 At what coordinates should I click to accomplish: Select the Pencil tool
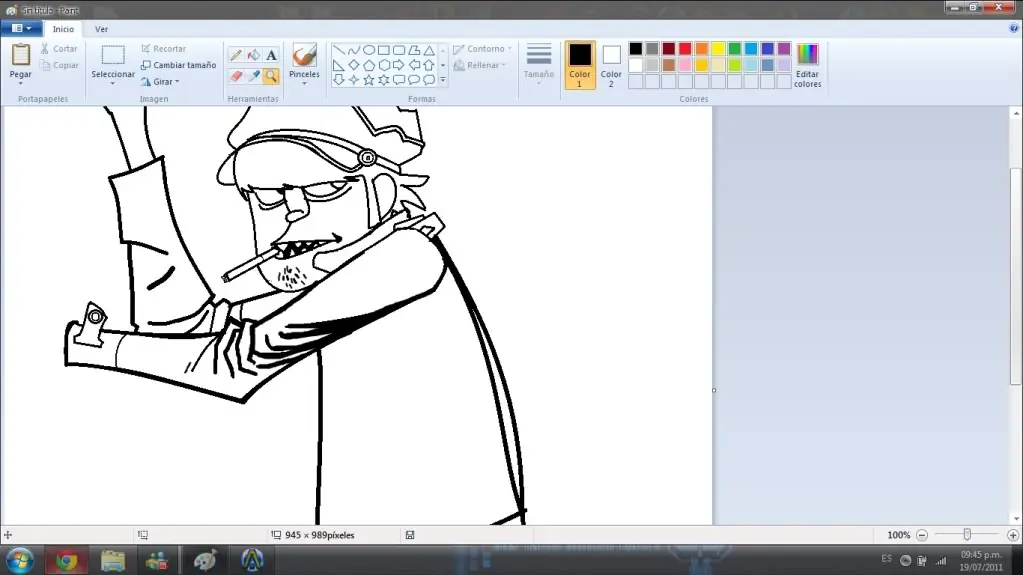pyautogui.click(x=236, y=55)
